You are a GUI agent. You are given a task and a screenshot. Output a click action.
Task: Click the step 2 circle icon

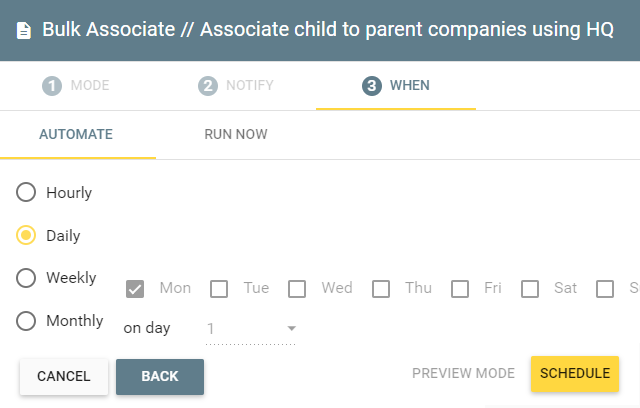[x=208, y=86]
